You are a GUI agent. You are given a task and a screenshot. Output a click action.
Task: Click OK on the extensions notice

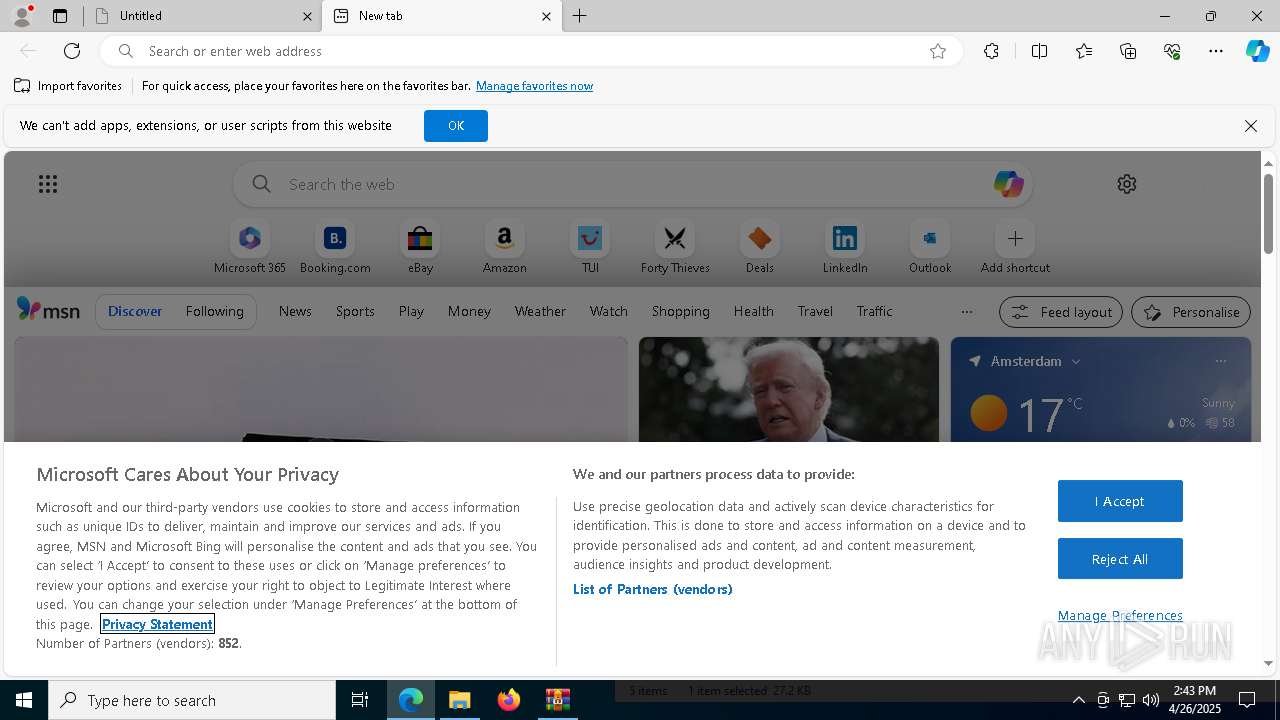(456, 126)
